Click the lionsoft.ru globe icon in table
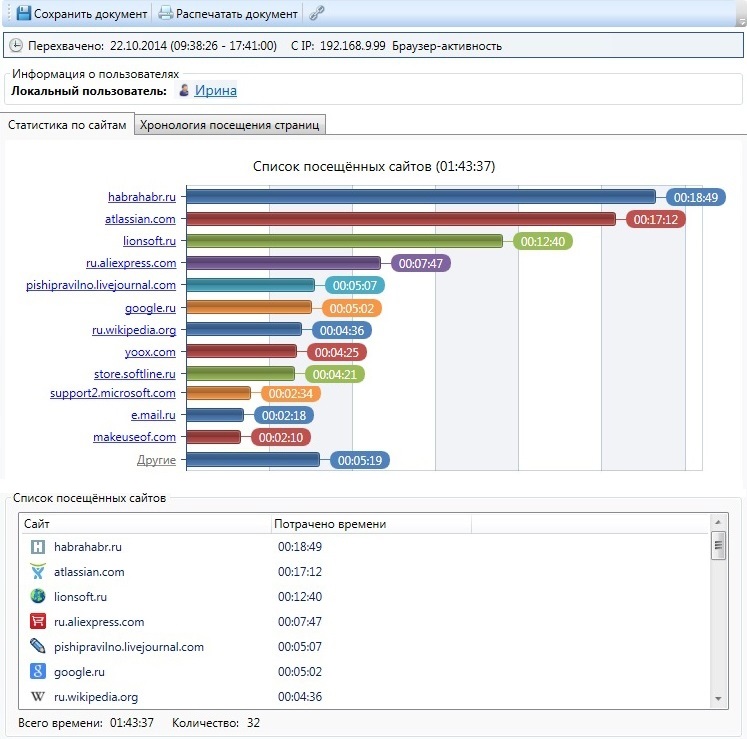This screenshot has height=739, width=747. [38, 596]
